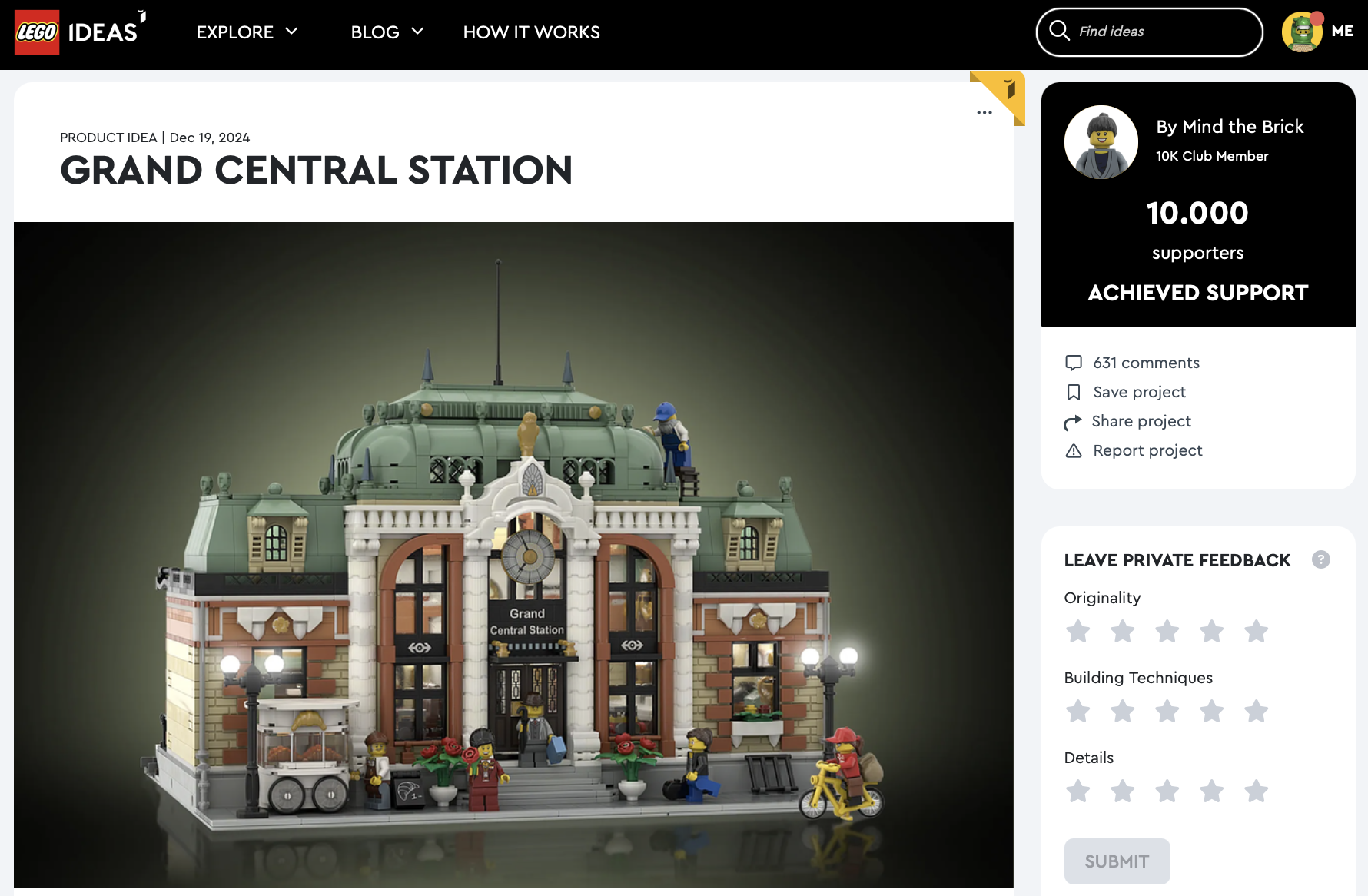The height and width of the screenshot is (896, 1368).
Task: Rate Building Techniques five stars
Action: point(1257,711)
